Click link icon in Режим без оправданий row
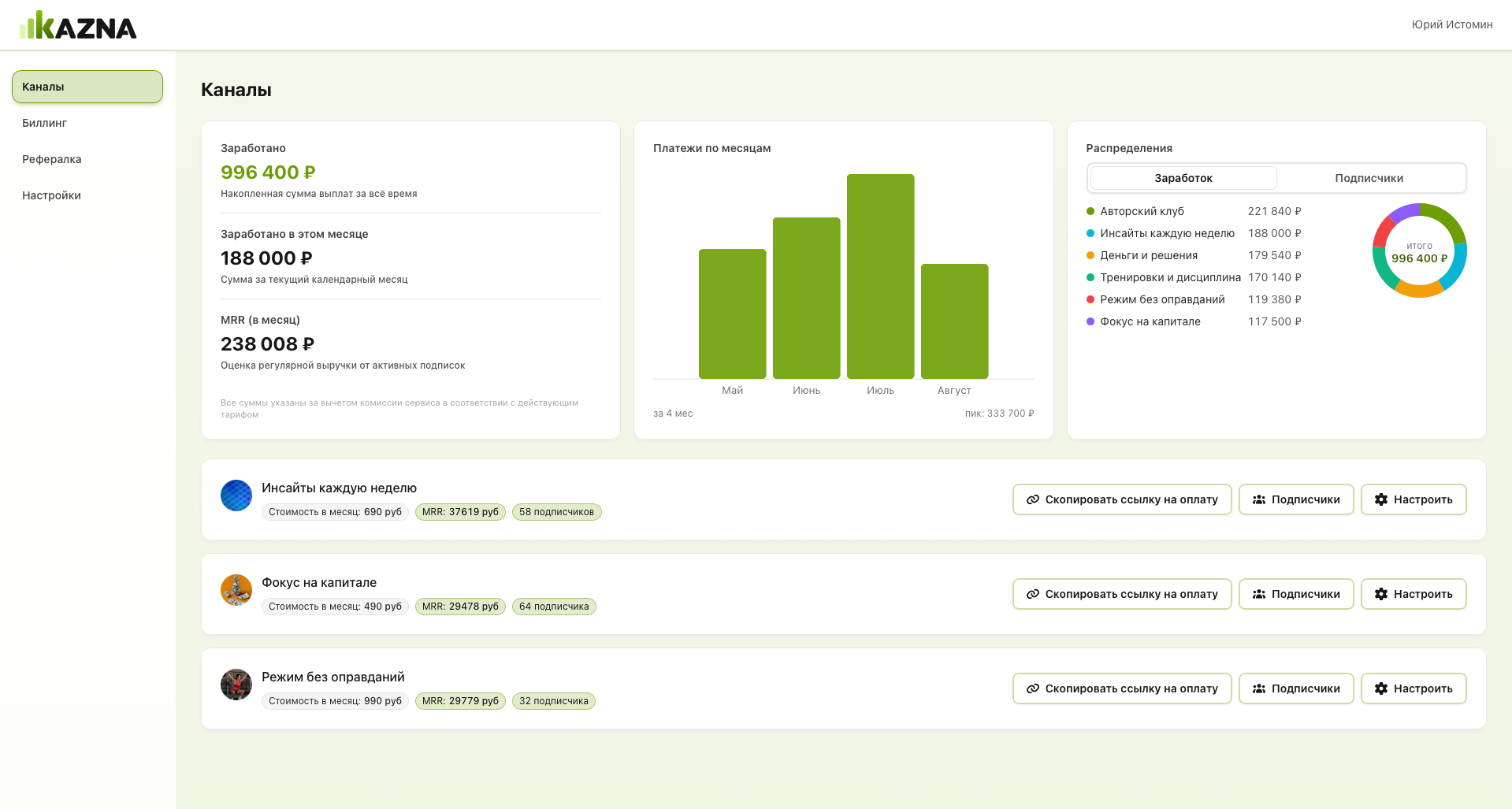 coord(1032,688)
